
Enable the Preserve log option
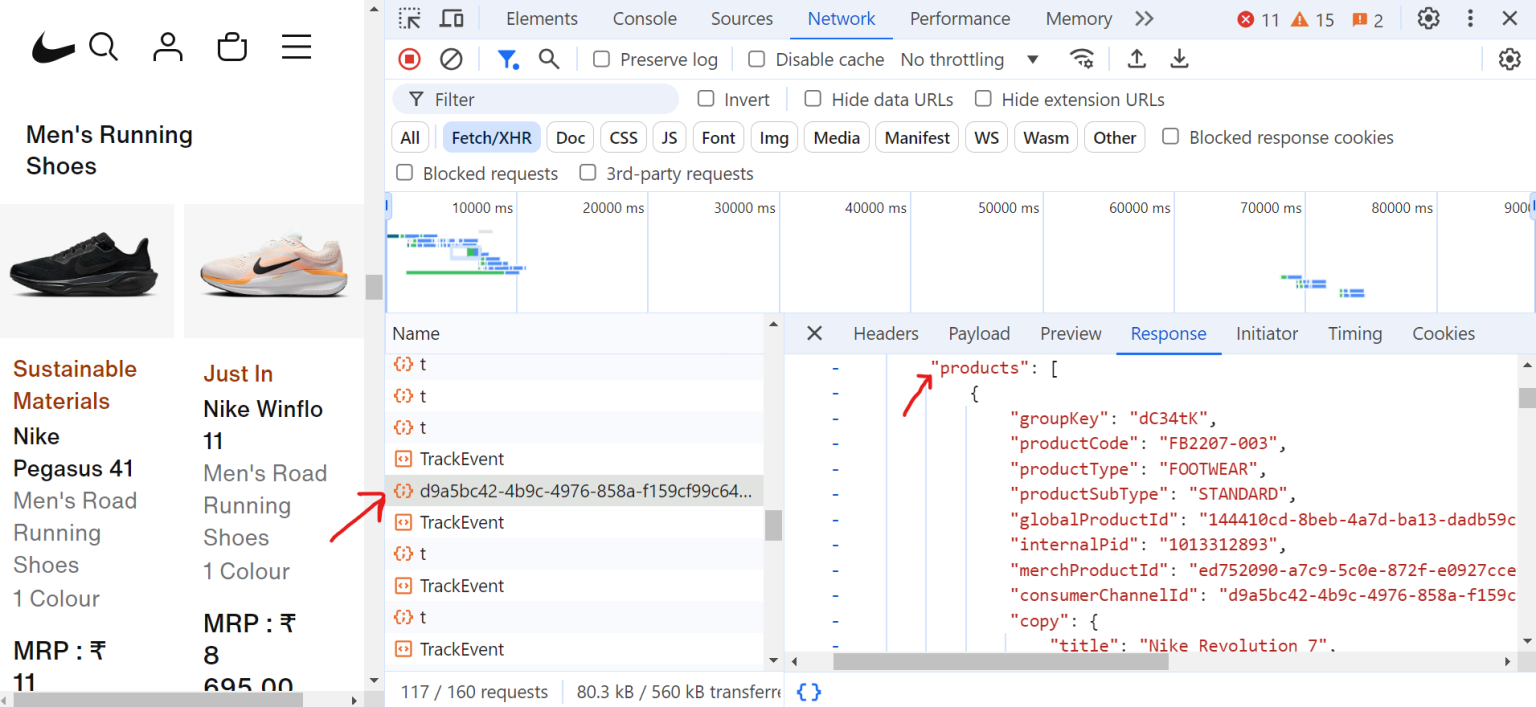601,59
